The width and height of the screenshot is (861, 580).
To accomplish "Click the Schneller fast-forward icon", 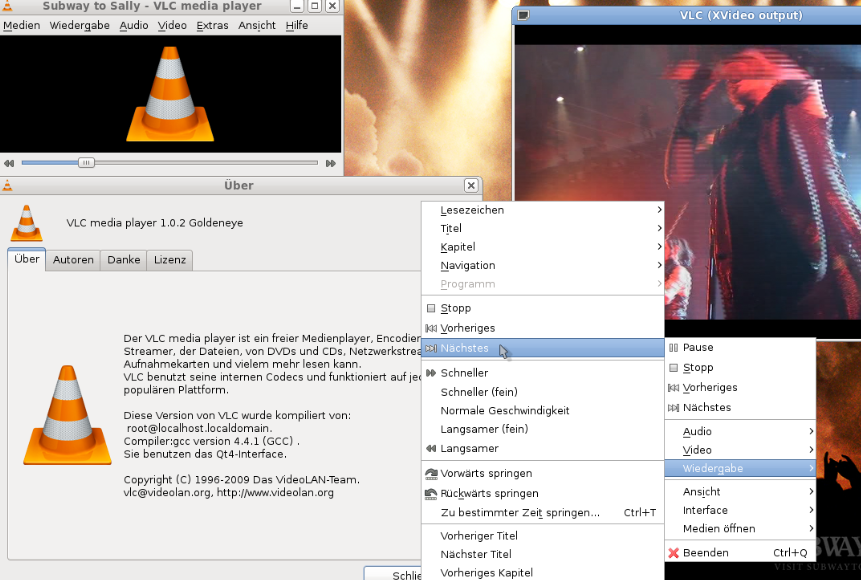I will (431, 373).
